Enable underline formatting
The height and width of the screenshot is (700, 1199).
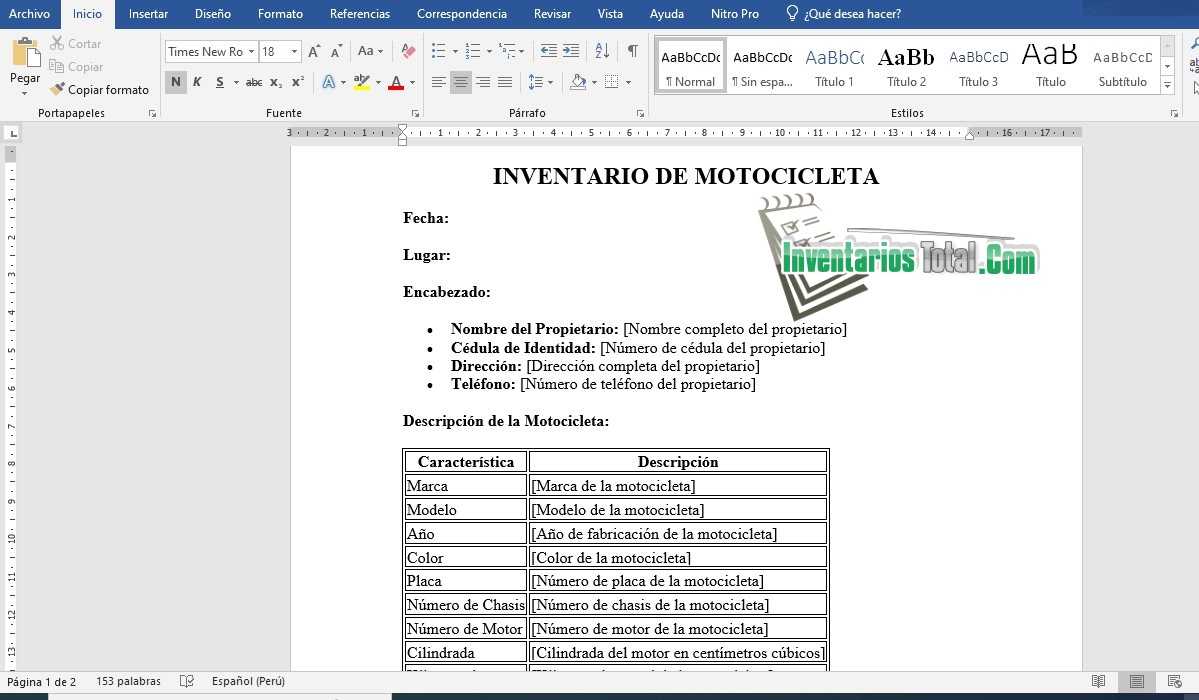point(219,82)
